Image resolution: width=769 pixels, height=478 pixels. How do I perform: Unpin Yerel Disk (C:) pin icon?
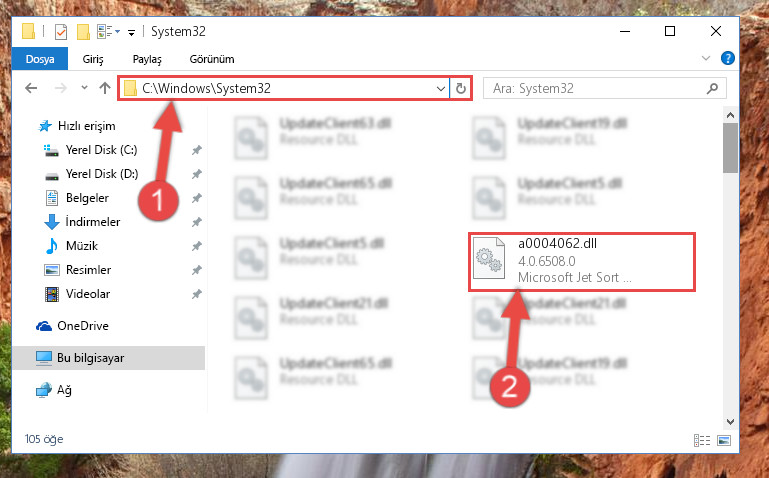197,150
